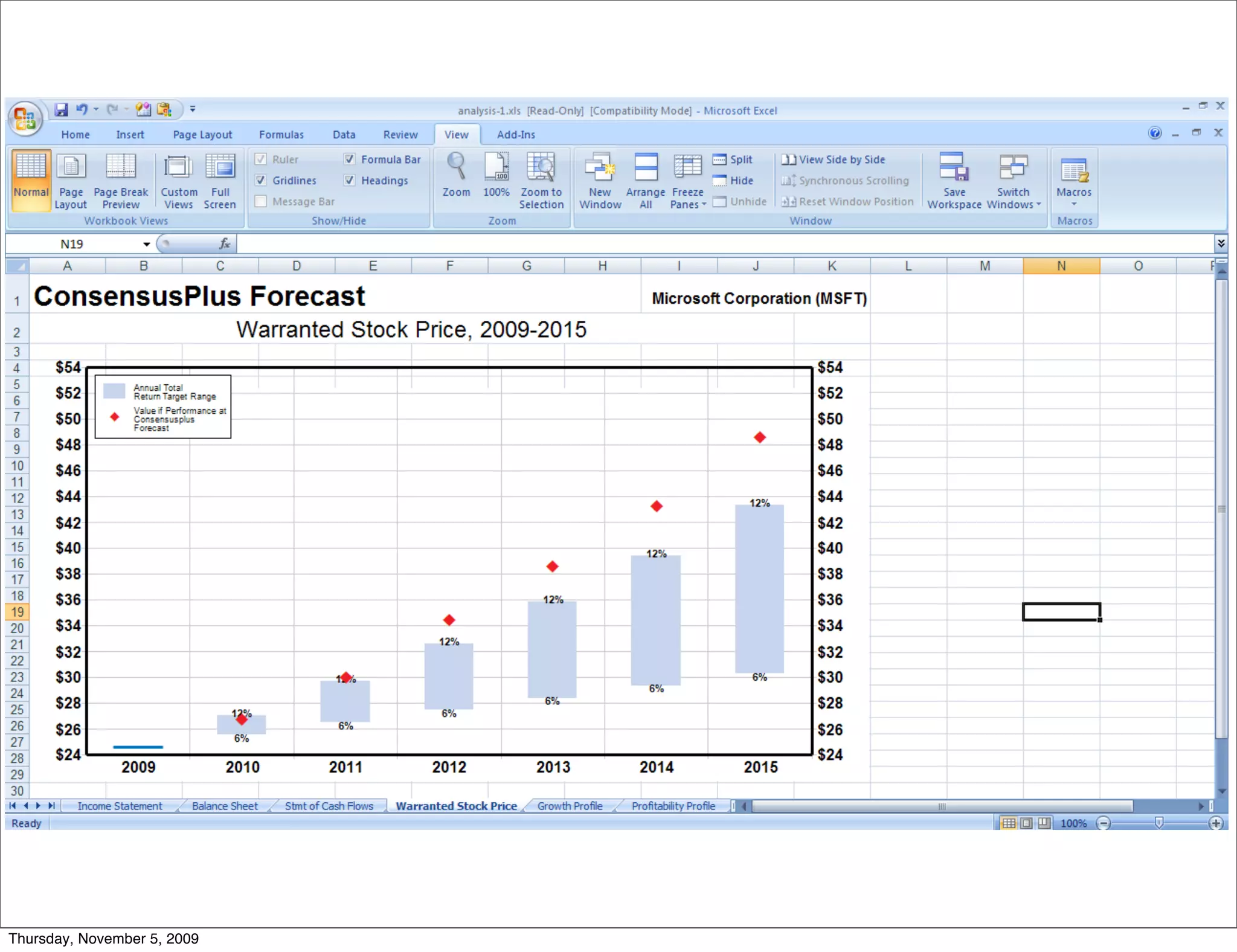Open Page Break Preview view
Image resolution: width=1237 pixels, height=952 pixels.
(x=120, y=167)
